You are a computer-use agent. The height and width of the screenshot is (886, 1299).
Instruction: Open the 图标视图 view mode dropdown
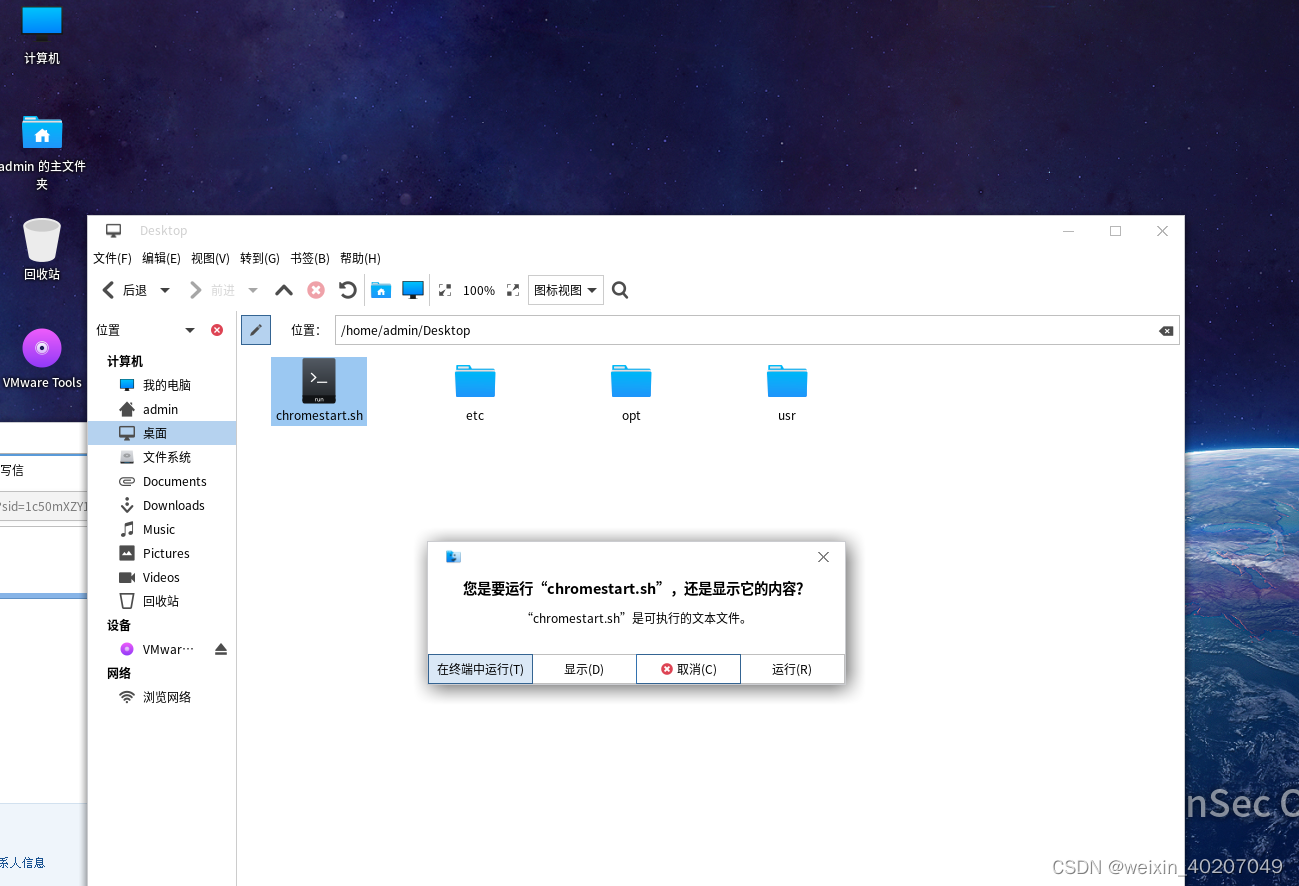pyautogui.click(x=566, y=290)
